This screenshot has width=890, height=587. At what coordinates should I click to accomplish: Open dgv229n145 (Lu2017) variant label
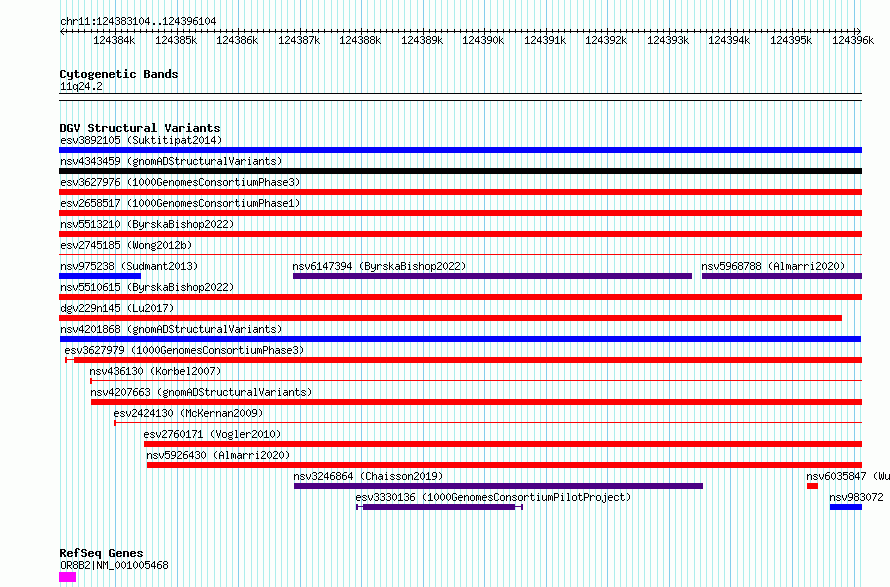click(x=117, y=308)
